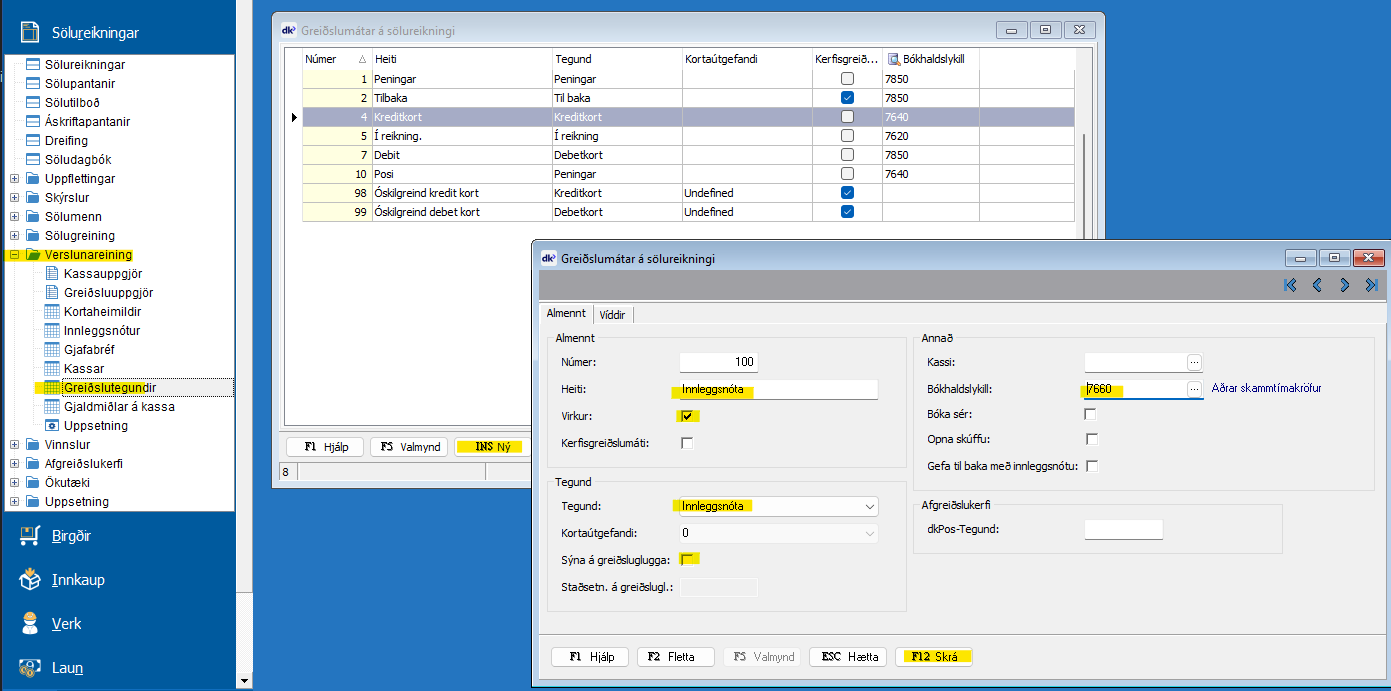Screen dimensions: 1391x691
Task: Open the Laun module icon
Action: point(30,668)
